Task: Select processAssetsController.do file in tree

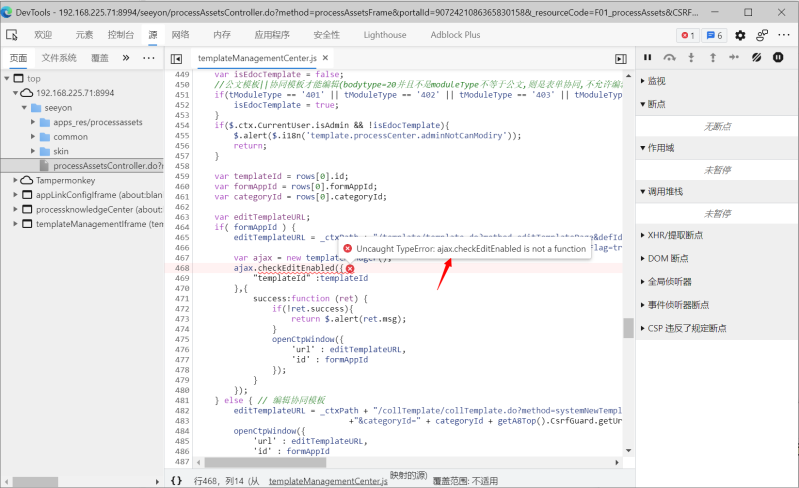Action: click(x=106, y=165)
